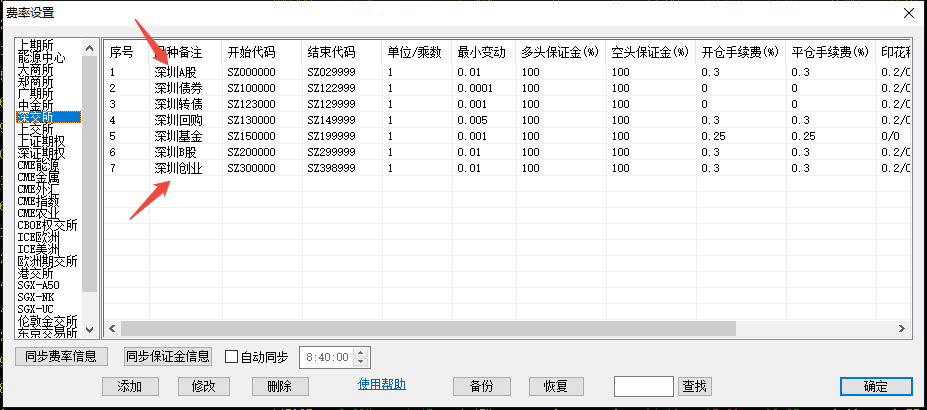Select the 深圳创业 row
Screen dimensions: 927x410
tap(507, 168)
